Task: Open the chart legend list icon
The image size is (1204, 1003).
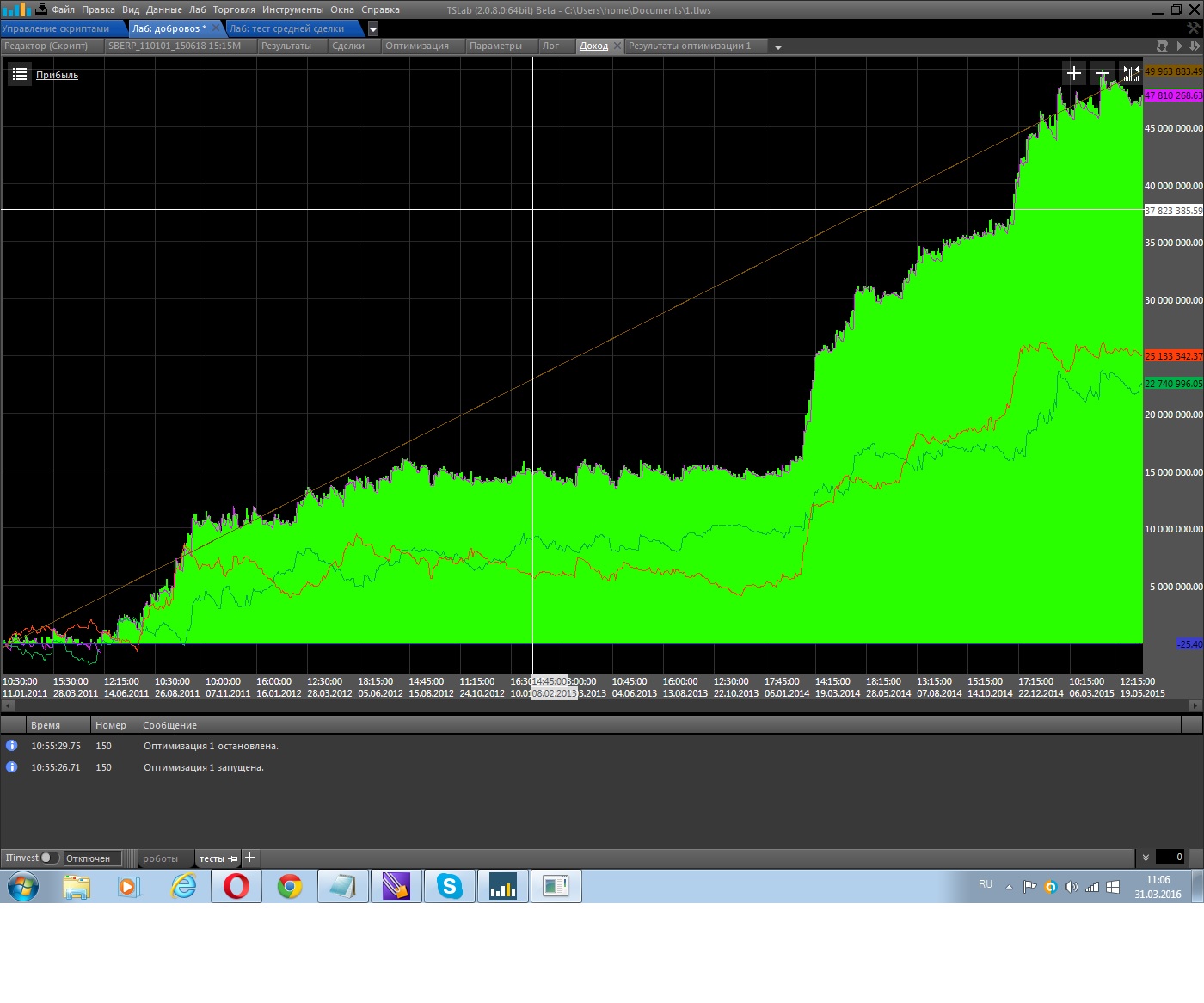Action: [20, 75]
